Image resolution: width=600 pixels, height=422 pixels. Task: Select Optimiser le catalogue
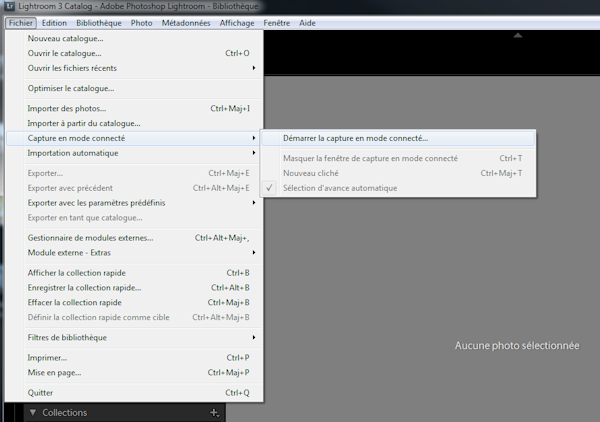tap(71, 88)
